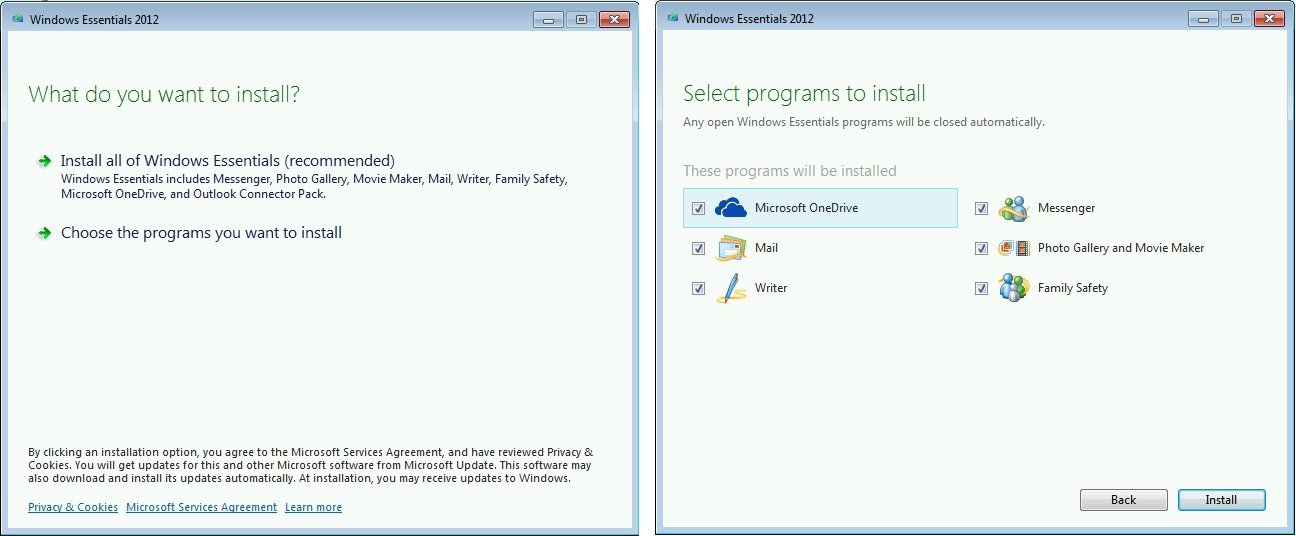Image resolution: width=1296 pixels, height=536 pixels.
Task: Uncheck Photo Gallery and Movie Maker checkbox
Action: (x=981, y=249)
